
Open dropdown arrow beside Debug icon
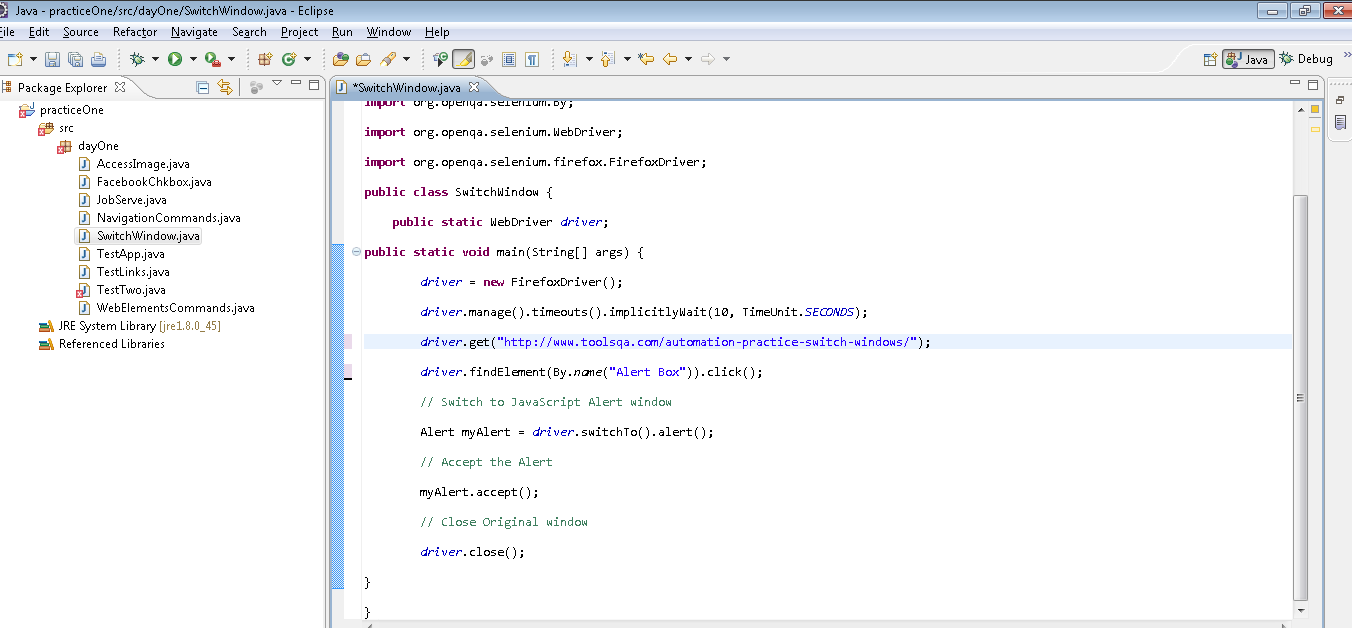pos(155,59)
